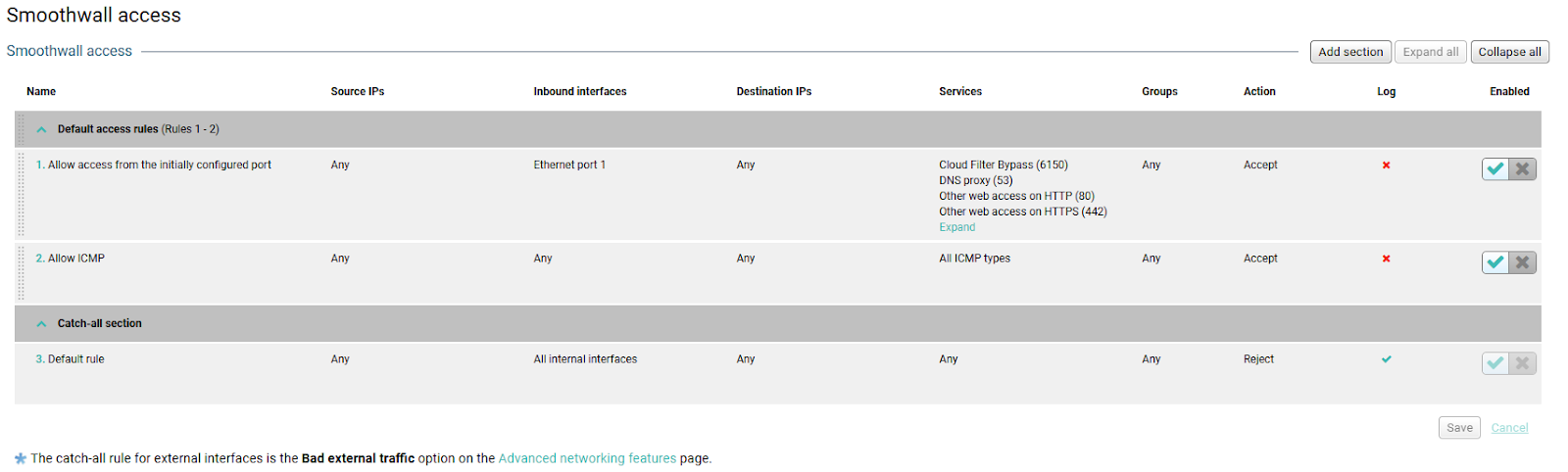Click the Add section button
The width and height of the screenshot is (1568, 472).
click(x=1349, y=52)
